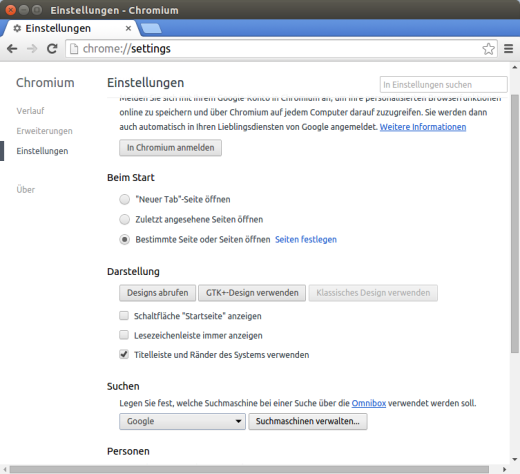This screenshot has width=520, height=474.
Task: Open the Google search engine dropdown
Action: pos(182,421)
